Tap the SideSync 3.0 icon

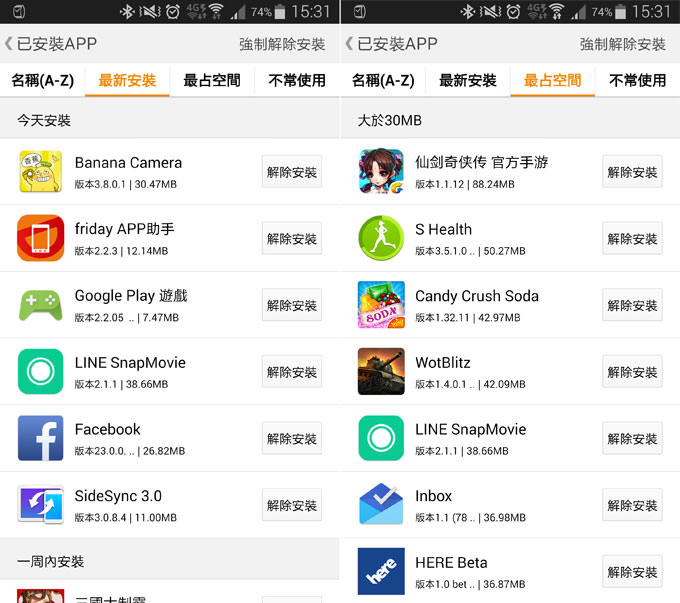41,505
